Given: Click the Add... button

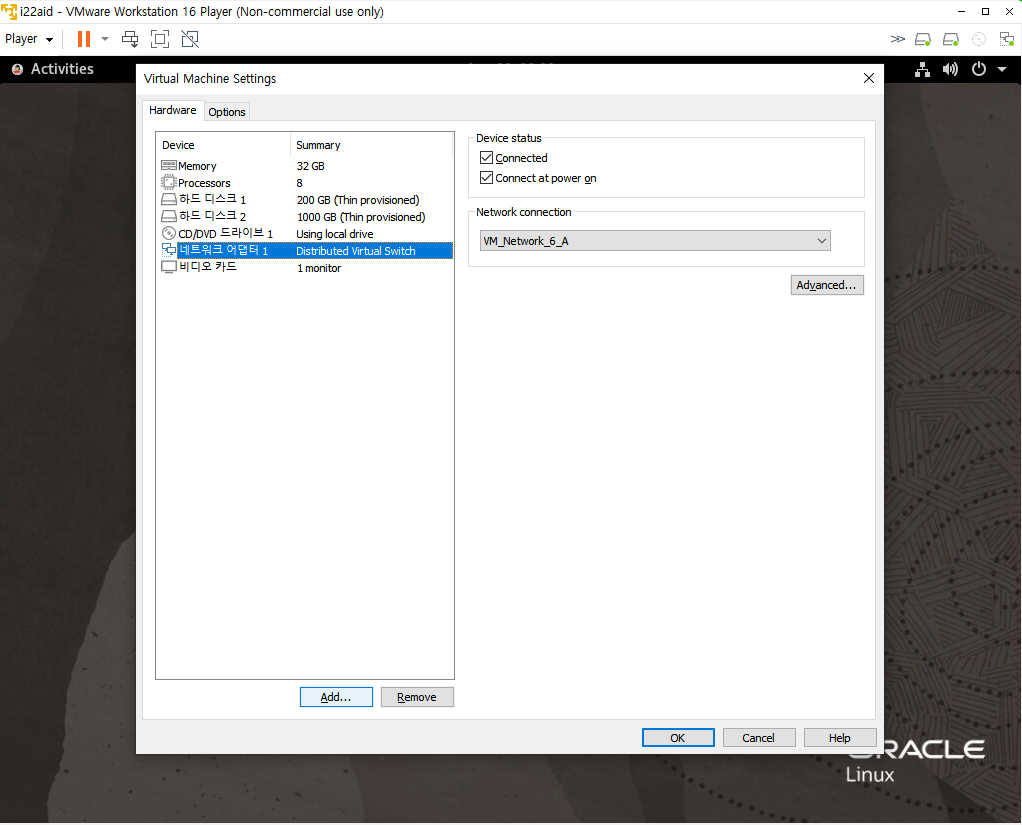Looking at the screenshot, I should [336, 697].
